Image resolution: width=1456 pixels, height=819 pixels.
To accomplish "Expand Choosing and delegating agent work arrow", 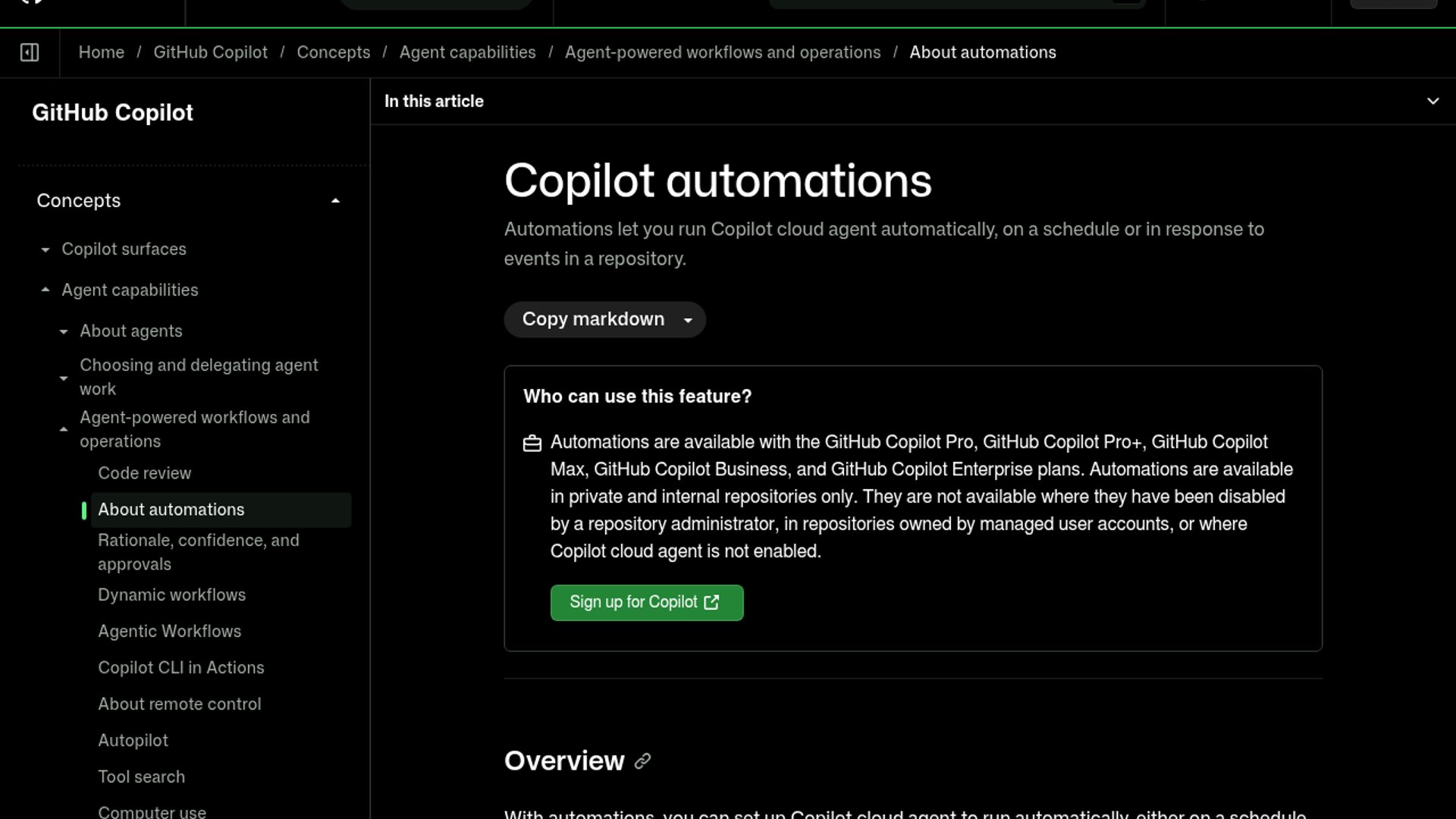I will (64, 378).
